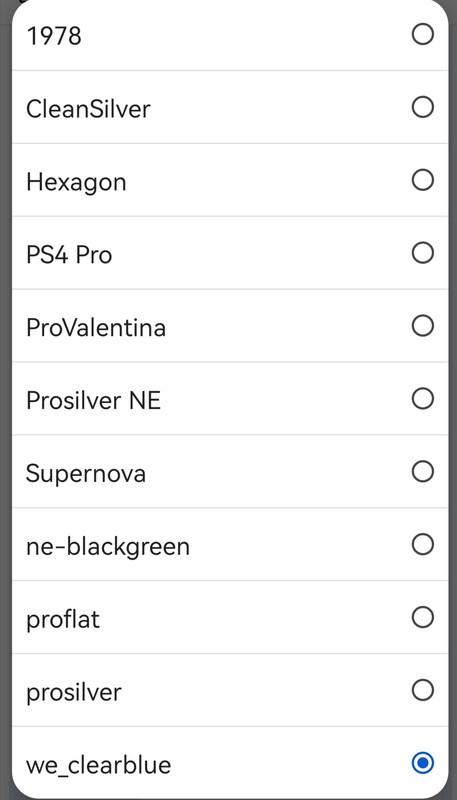Choose Supernova radio button
Screen dimensions: 457x800
tap(422, 472)
